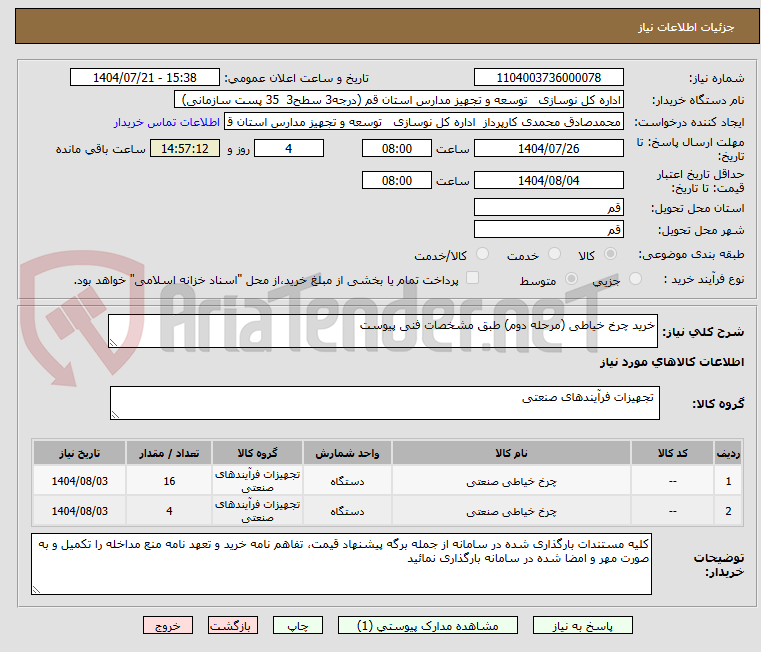Click the date 1404/08/03 in row 2
Image resolution: width=761 pixels, height=652 pixels.
80,511
